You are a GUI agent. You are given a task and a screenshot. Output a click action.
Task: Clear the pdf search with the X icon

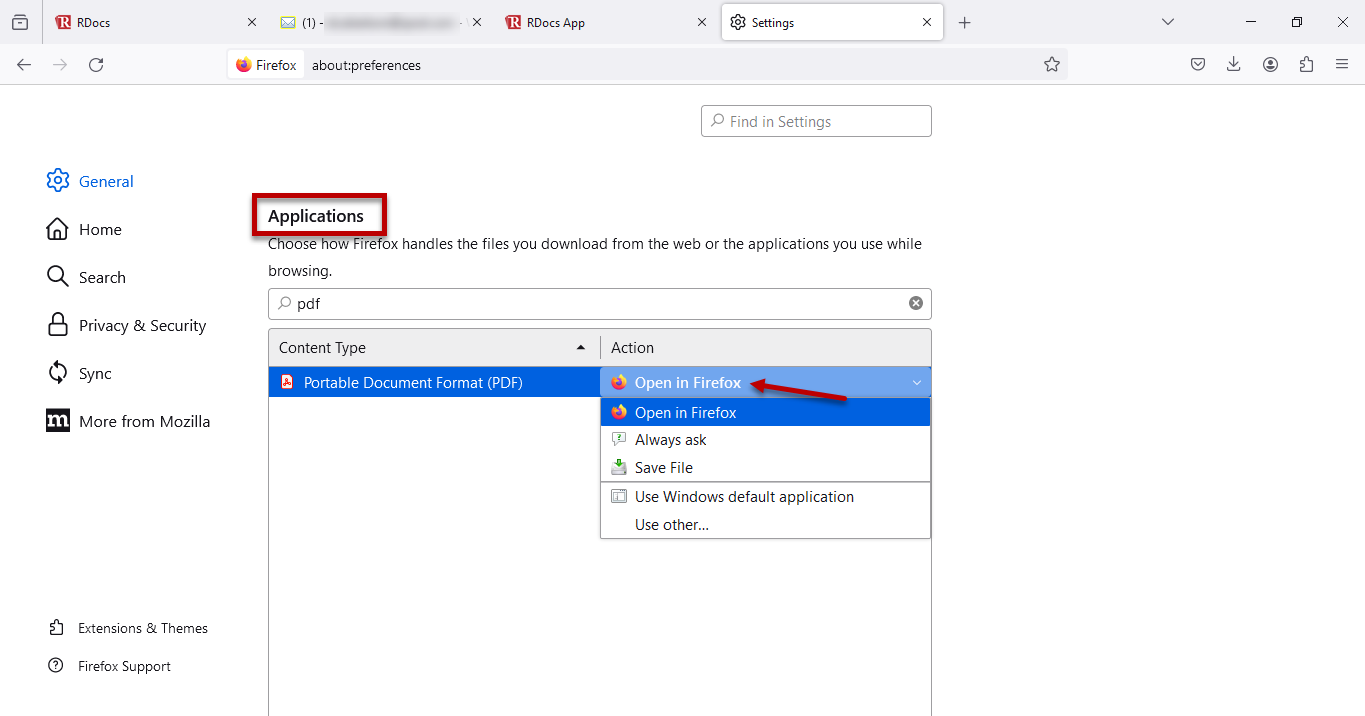pyautogui.click(x=915, y=302)
